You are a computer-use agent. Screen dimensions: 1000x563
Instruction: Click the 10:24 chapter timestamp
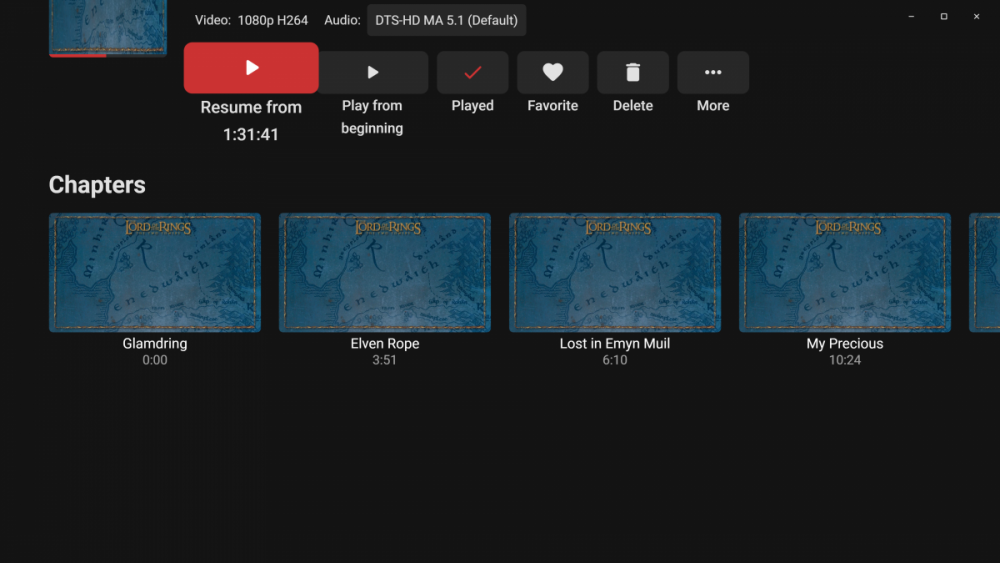click(x=845, y=360)
